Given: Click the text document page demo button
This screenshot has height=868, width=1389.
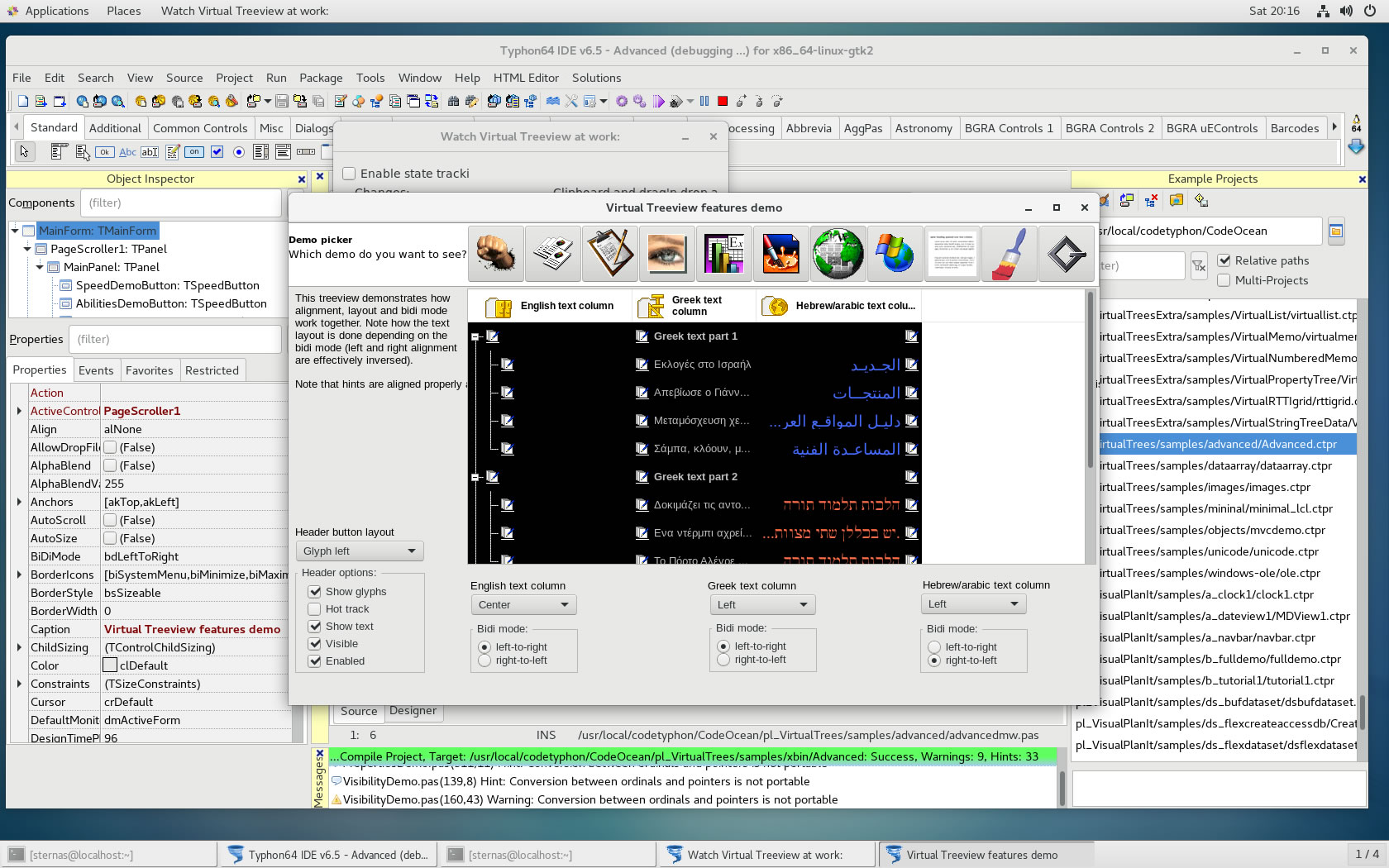Looking at the screenshot, I should (x=952, y=254).
